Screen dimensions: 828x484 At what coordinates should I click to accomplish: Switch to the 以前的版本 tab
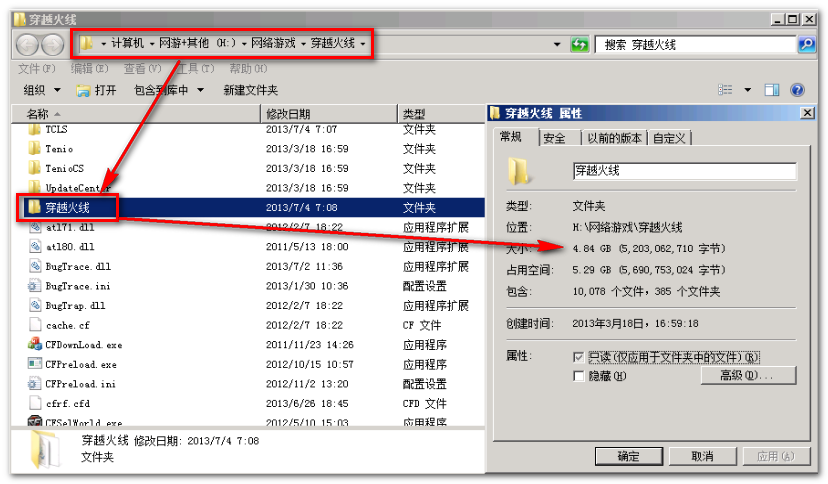point(615,138)
